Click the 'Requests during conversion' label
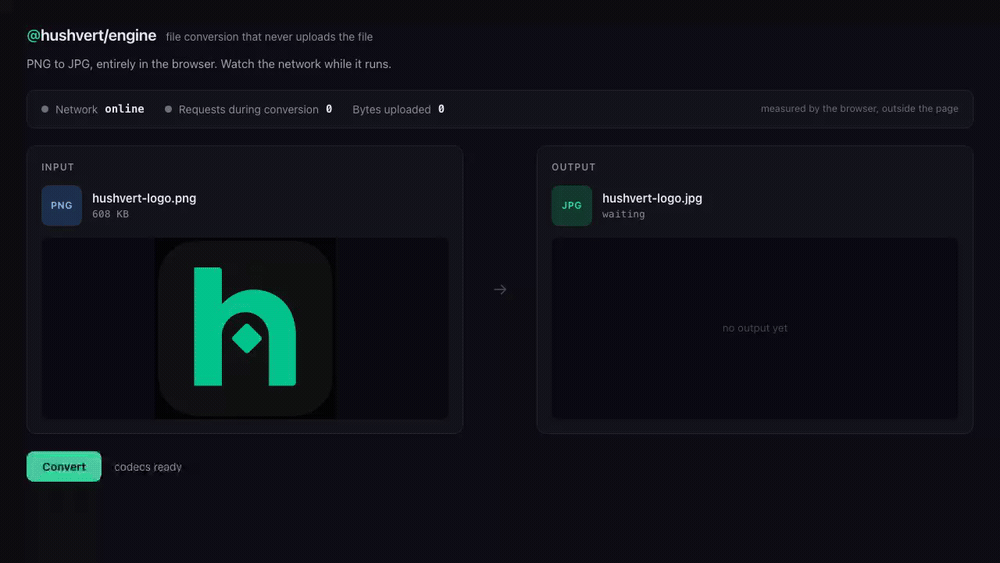 tap(248, 110)
